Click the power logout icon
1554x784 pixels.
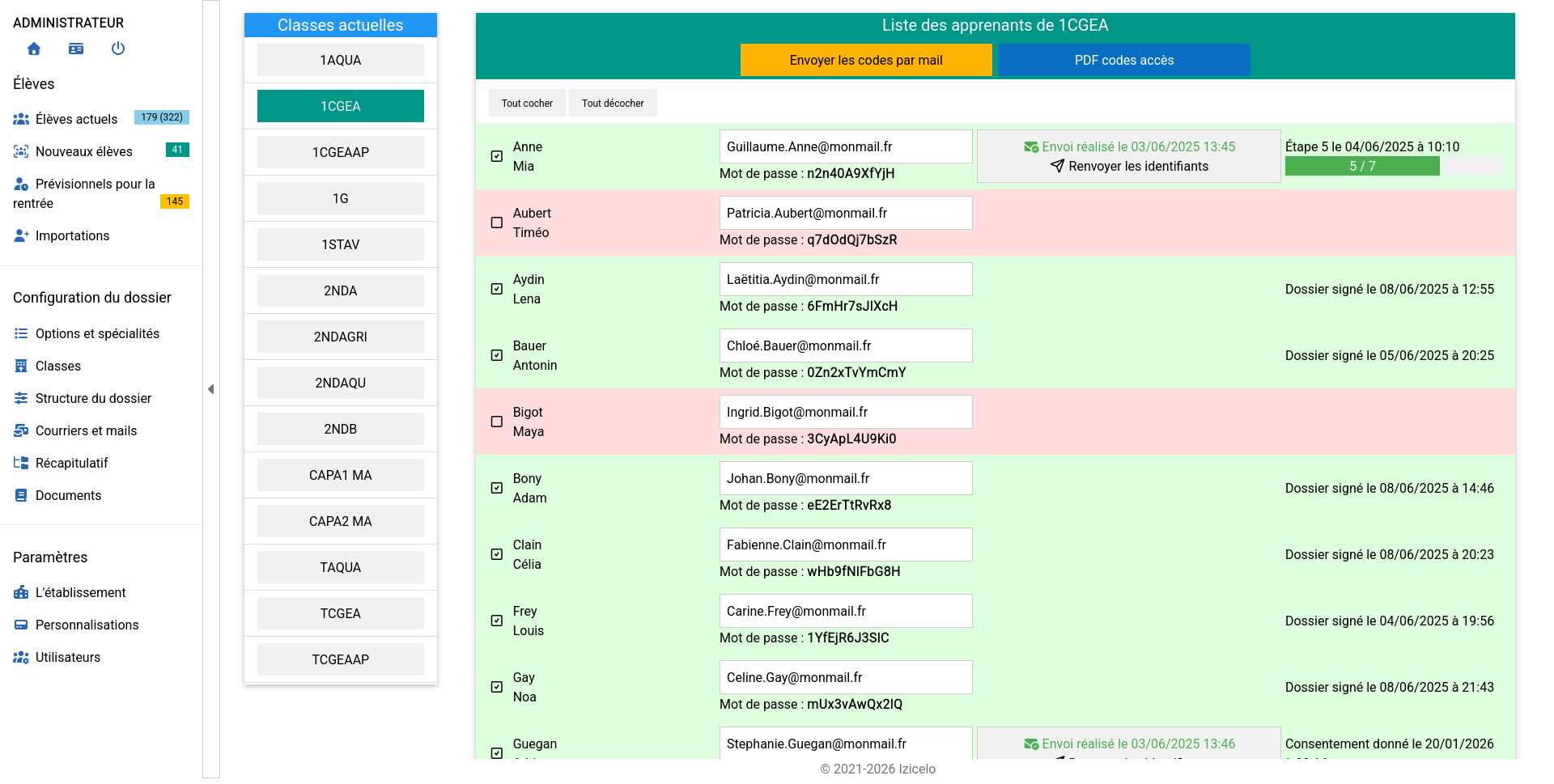118,49
